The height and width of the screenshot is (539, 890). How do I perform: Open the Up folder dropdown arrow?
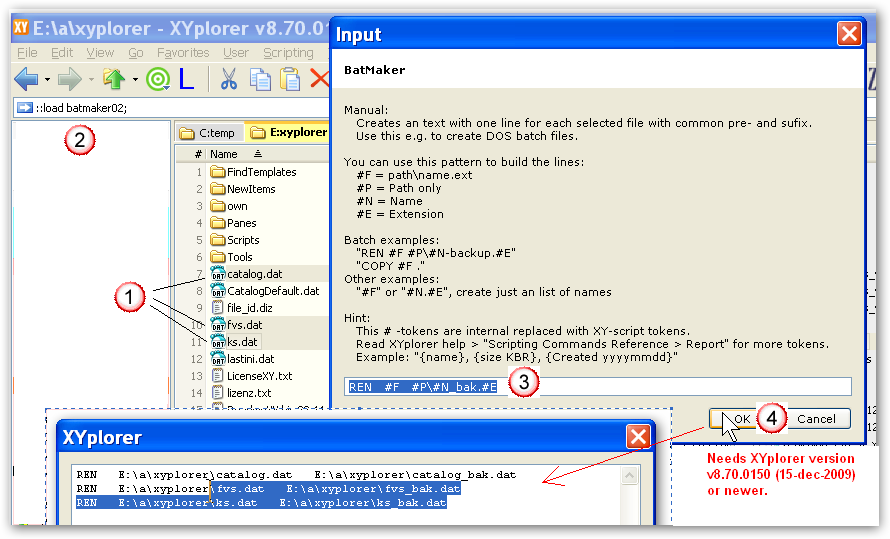[x=135, y=79]
